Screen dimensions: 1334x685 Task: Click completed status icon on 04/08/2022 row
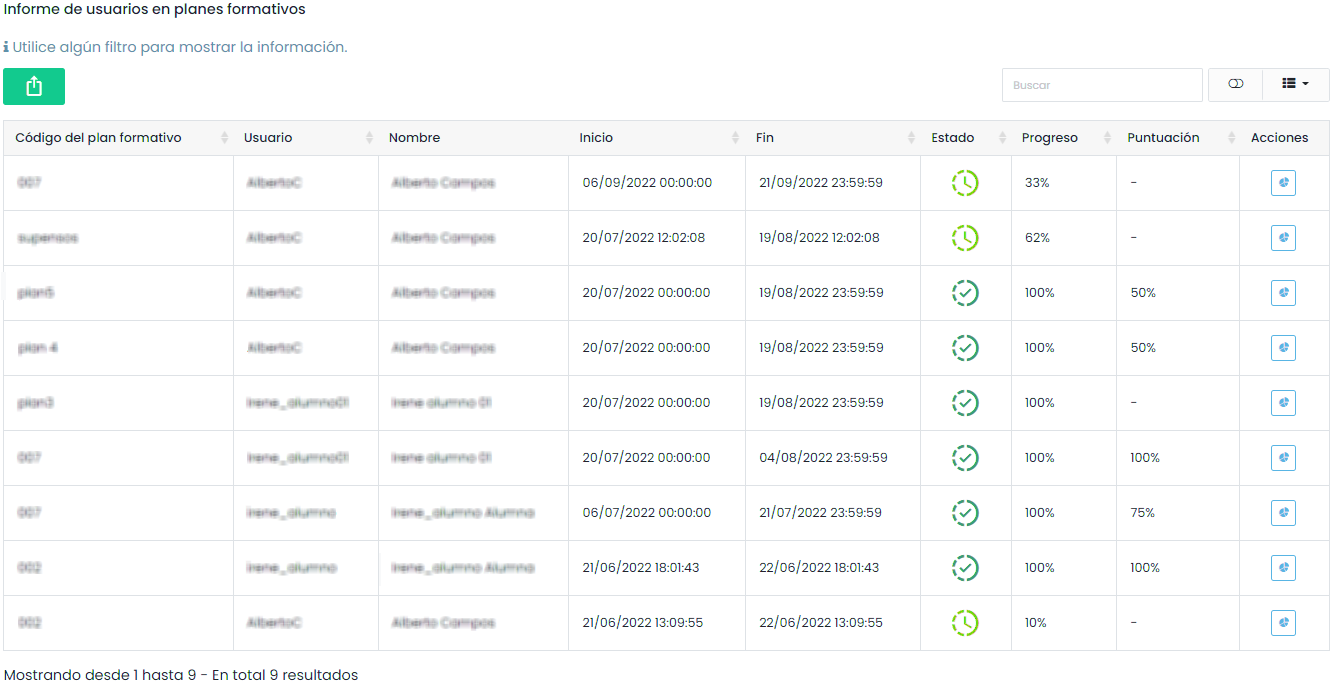[x=965, y=458]
